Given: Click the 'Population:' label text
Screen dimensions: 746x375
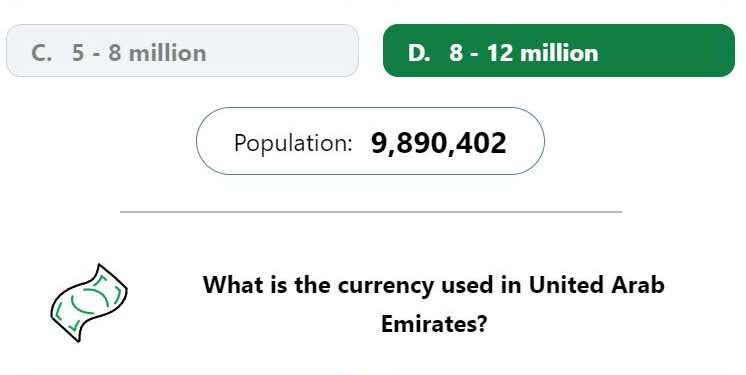Looking at the screenshot, I should (293, 143).
